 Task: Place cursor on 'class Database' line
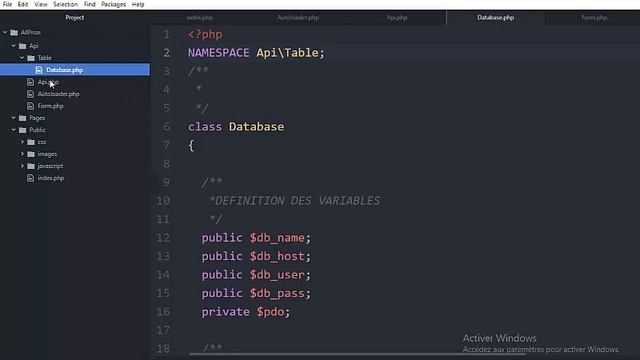point(236,127)
